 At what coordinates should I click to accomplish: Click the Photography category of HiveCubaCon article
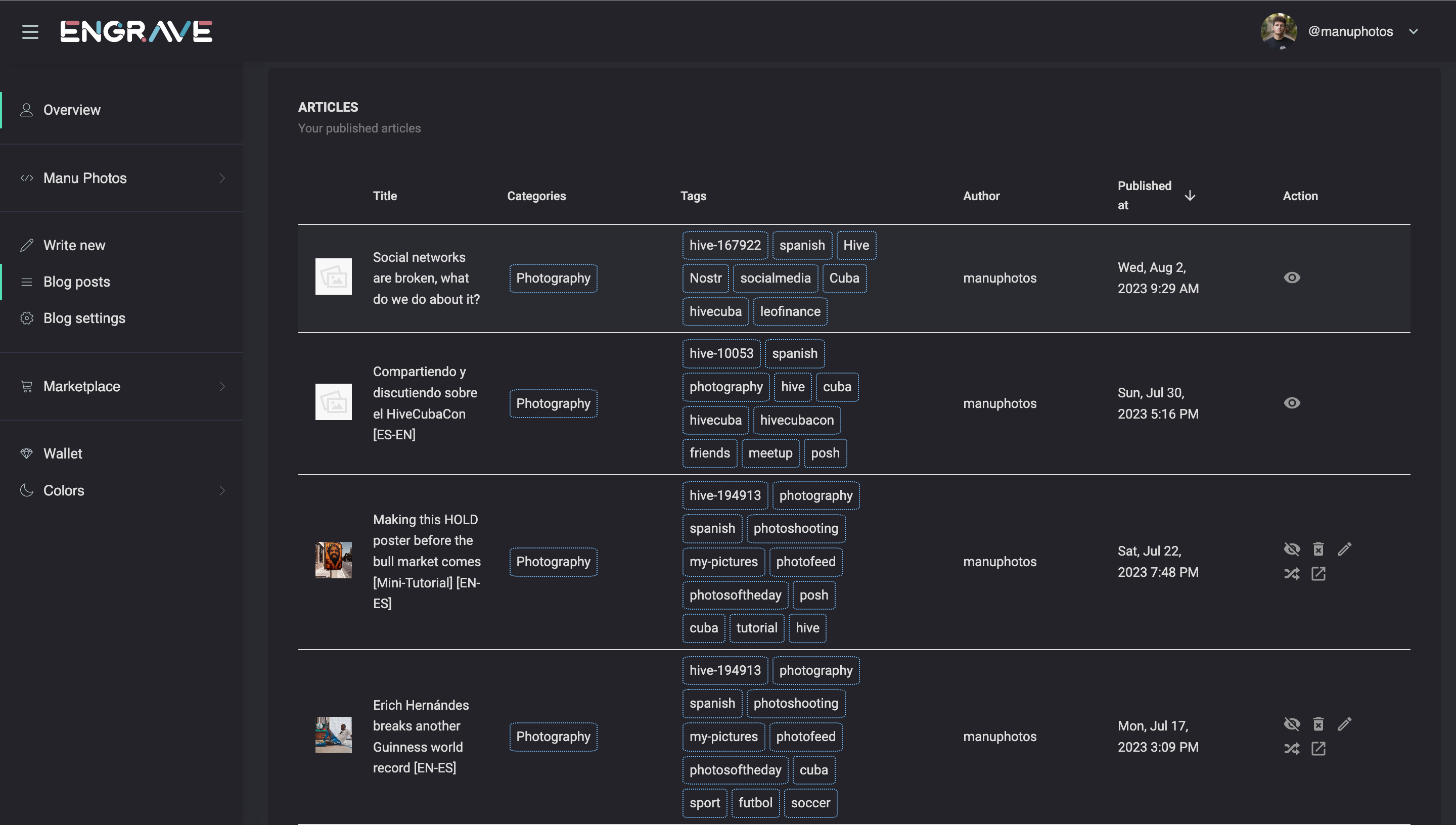click(553, 403)
